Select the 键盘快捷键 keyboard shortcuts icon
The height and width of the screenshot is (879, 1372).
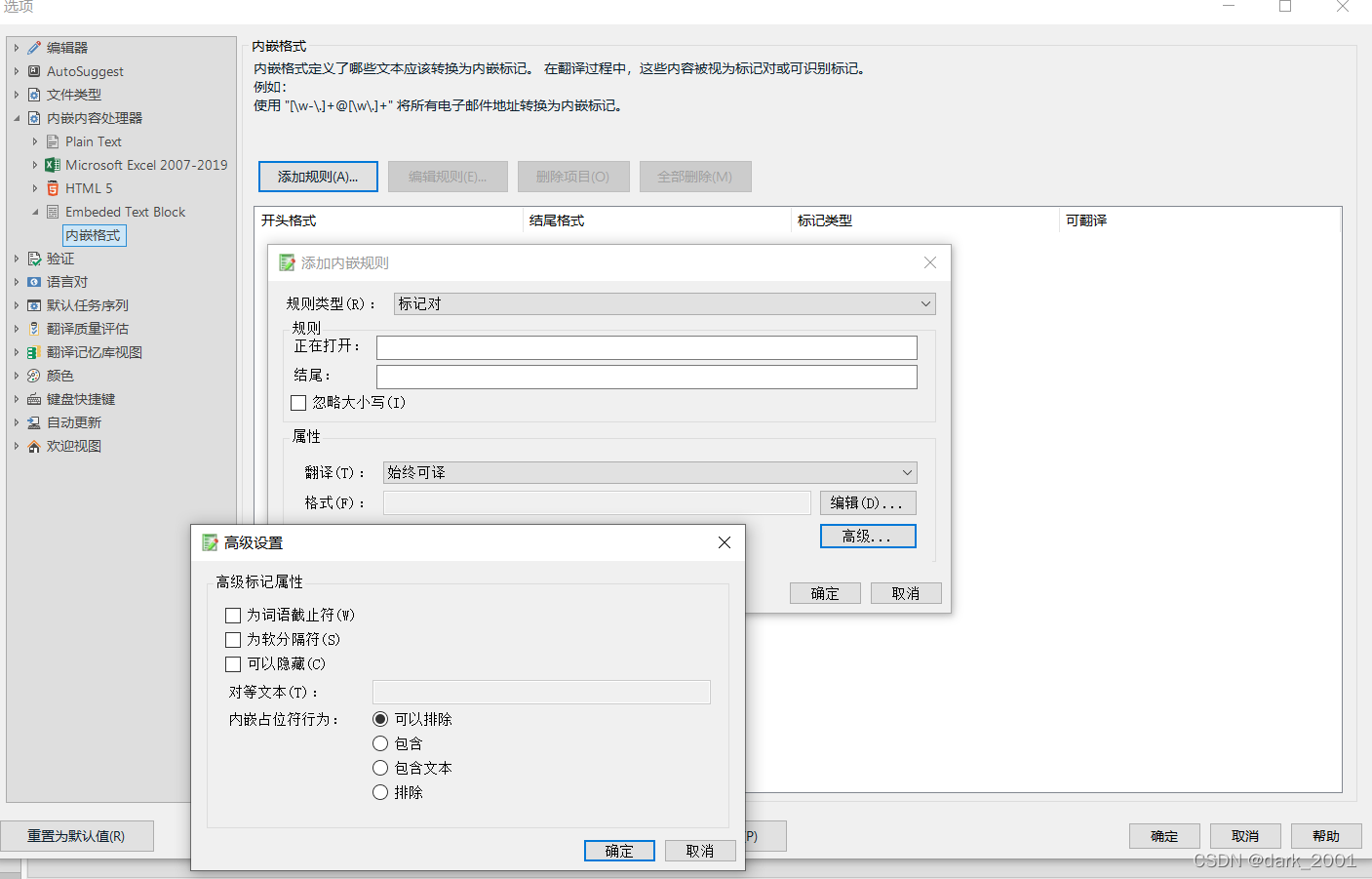(x=33, y=398)
